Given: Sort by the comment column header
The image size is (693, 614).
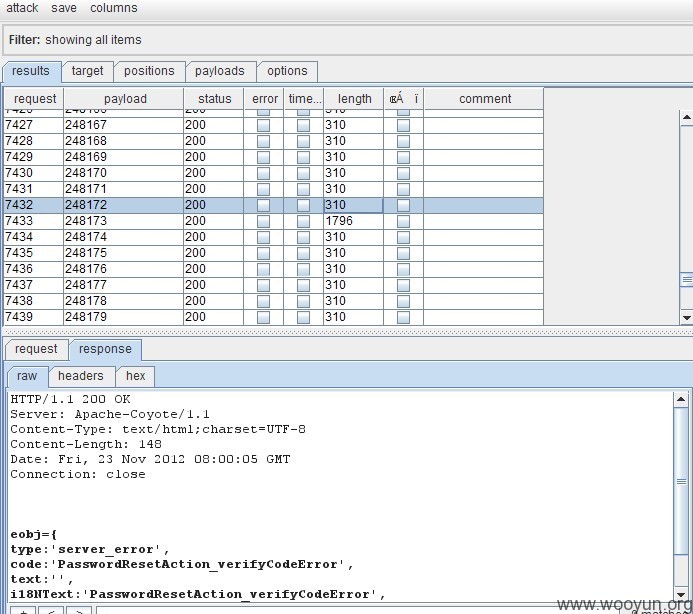Looking at the screenshot, I should [485, 99].
